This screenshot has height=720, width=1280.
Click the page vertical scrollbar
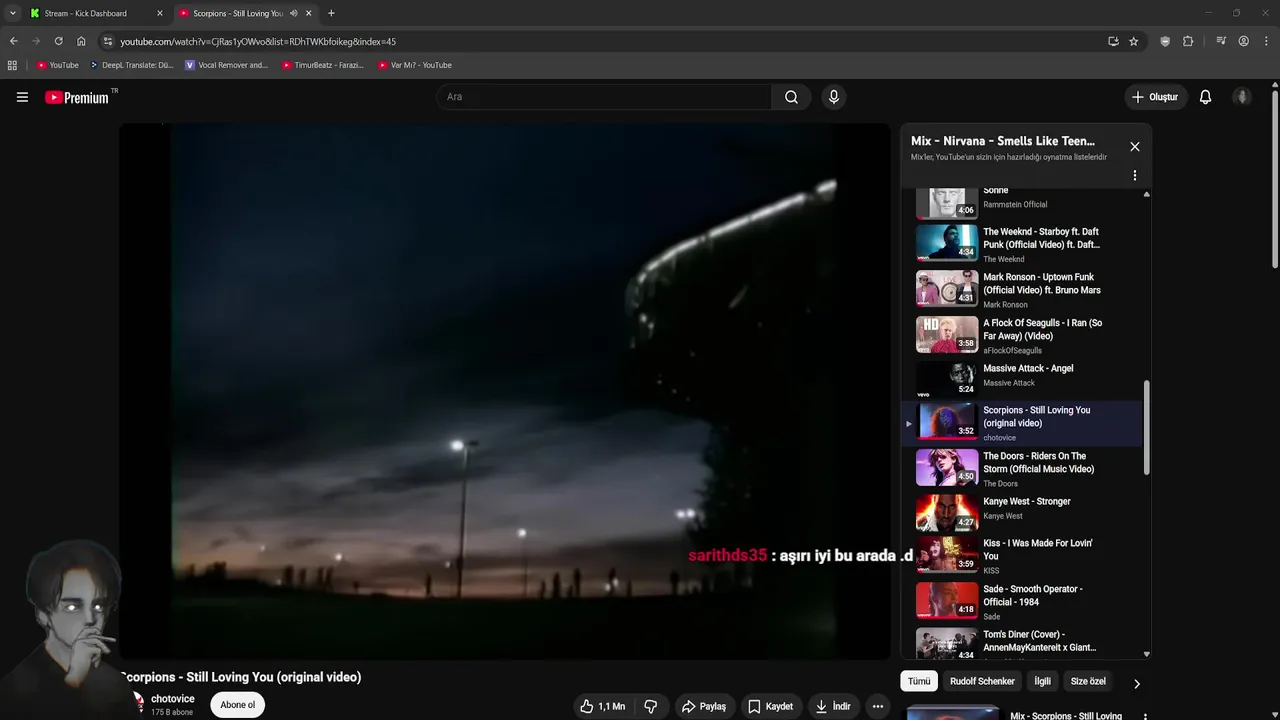pyautogui.click(x=1275, y=180)
